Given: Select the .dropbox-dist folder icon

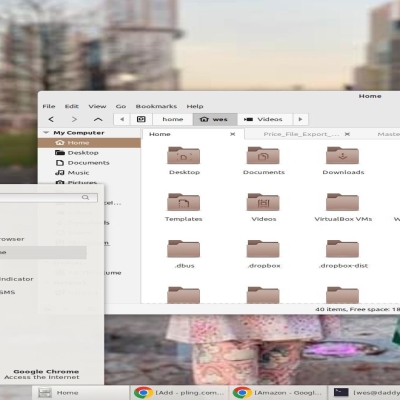Looking at the screenshot, I should (x=343, y=249).
